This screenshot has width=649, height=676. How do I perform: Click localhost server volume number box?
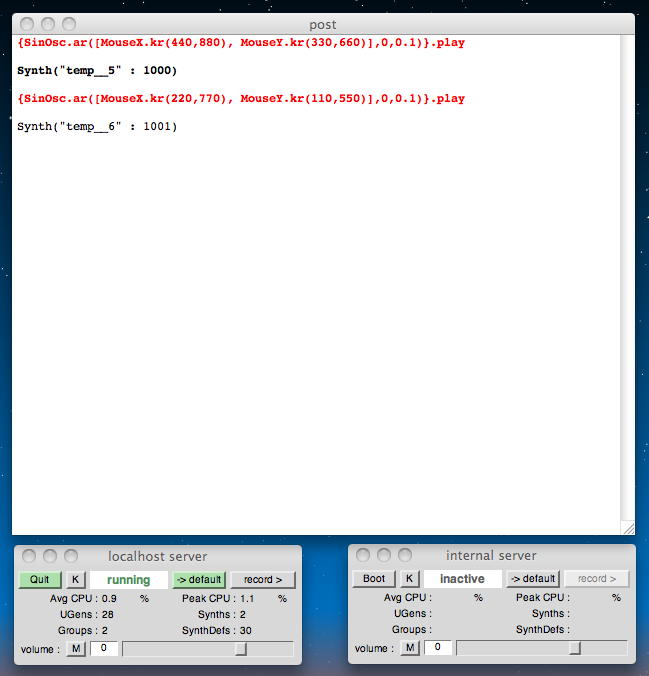point(104,648)
